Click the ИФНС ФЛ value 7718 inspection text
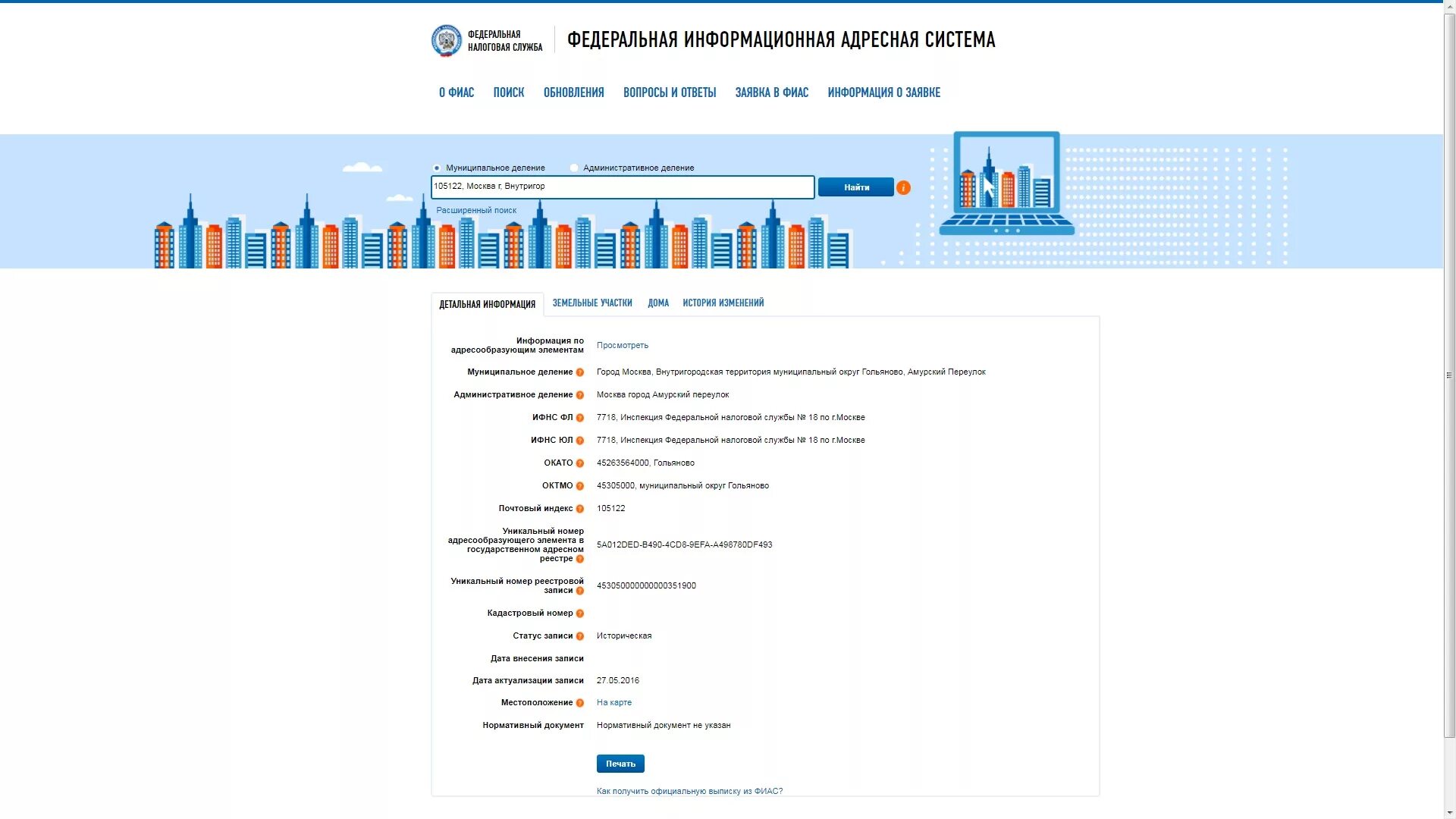Viewport: 1456px width, 819px height. tap(731, 418)
